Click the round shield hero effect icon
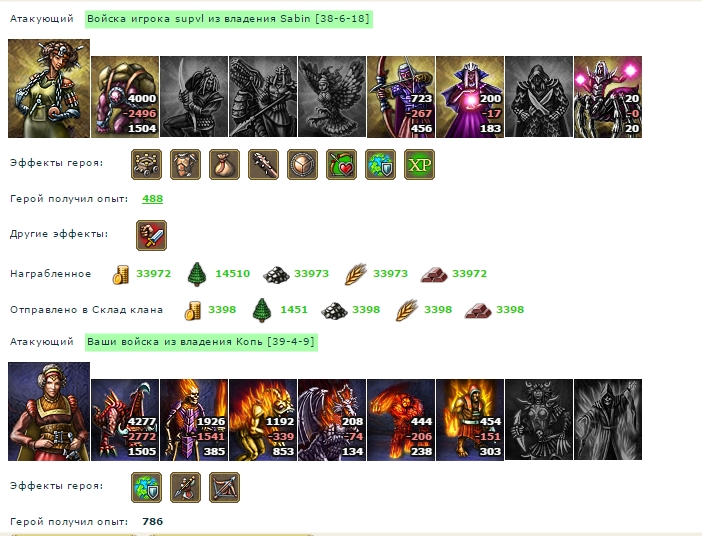The width and height of the screenshot is (702, 536). click(302, 165)
